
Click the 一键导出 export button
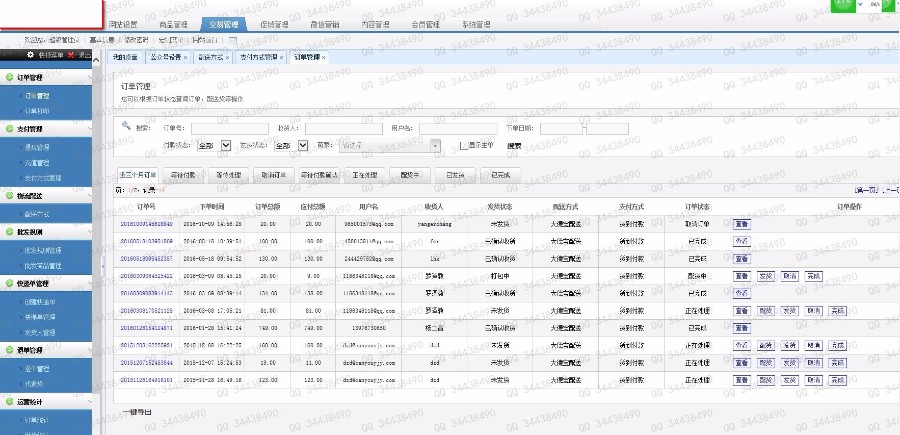[x=137, y=412]
